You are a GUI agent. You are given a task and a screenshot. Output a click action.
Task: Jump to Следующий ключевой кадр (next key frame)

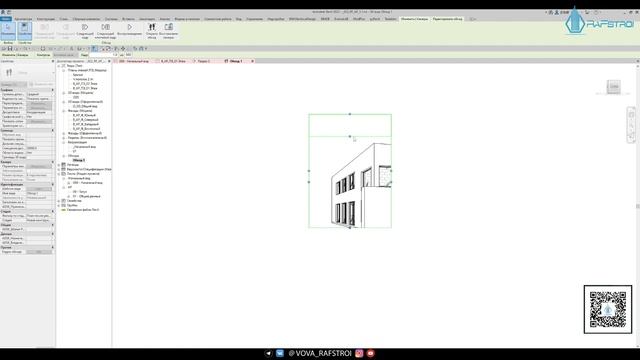pyautogui.click(x=105, y=31)
